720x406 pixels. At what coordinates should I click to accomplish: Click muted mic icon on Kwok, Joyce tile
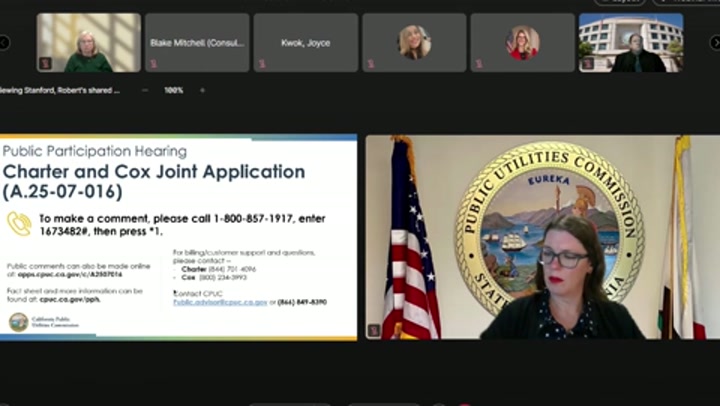[x=262, y=64]
